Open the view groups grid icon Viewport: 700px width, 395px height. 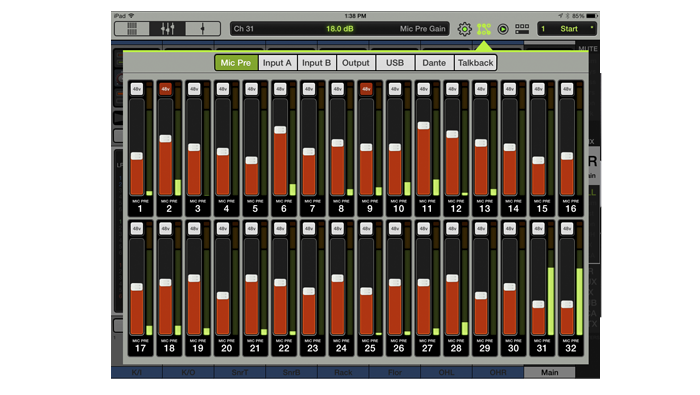coord(522,29)
